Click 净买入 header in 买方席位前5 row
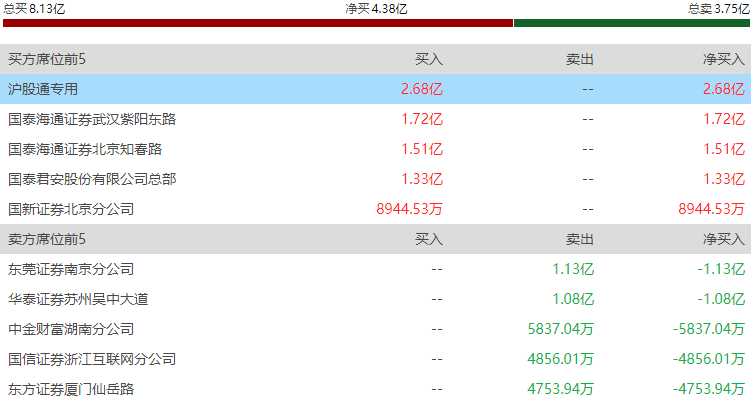Image resolution: width=751 pixels, height=397 pixels. click(724, 59)
